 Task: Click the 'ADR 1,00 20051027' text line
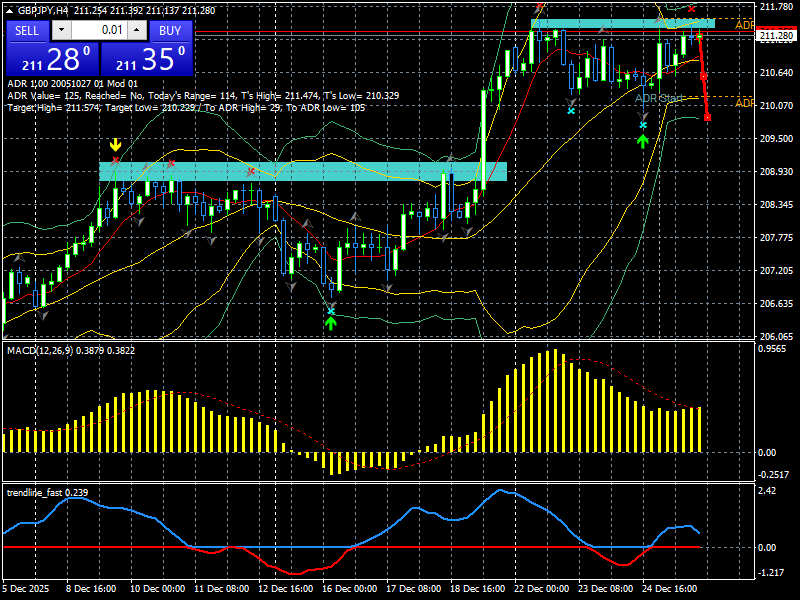(72, 83)
